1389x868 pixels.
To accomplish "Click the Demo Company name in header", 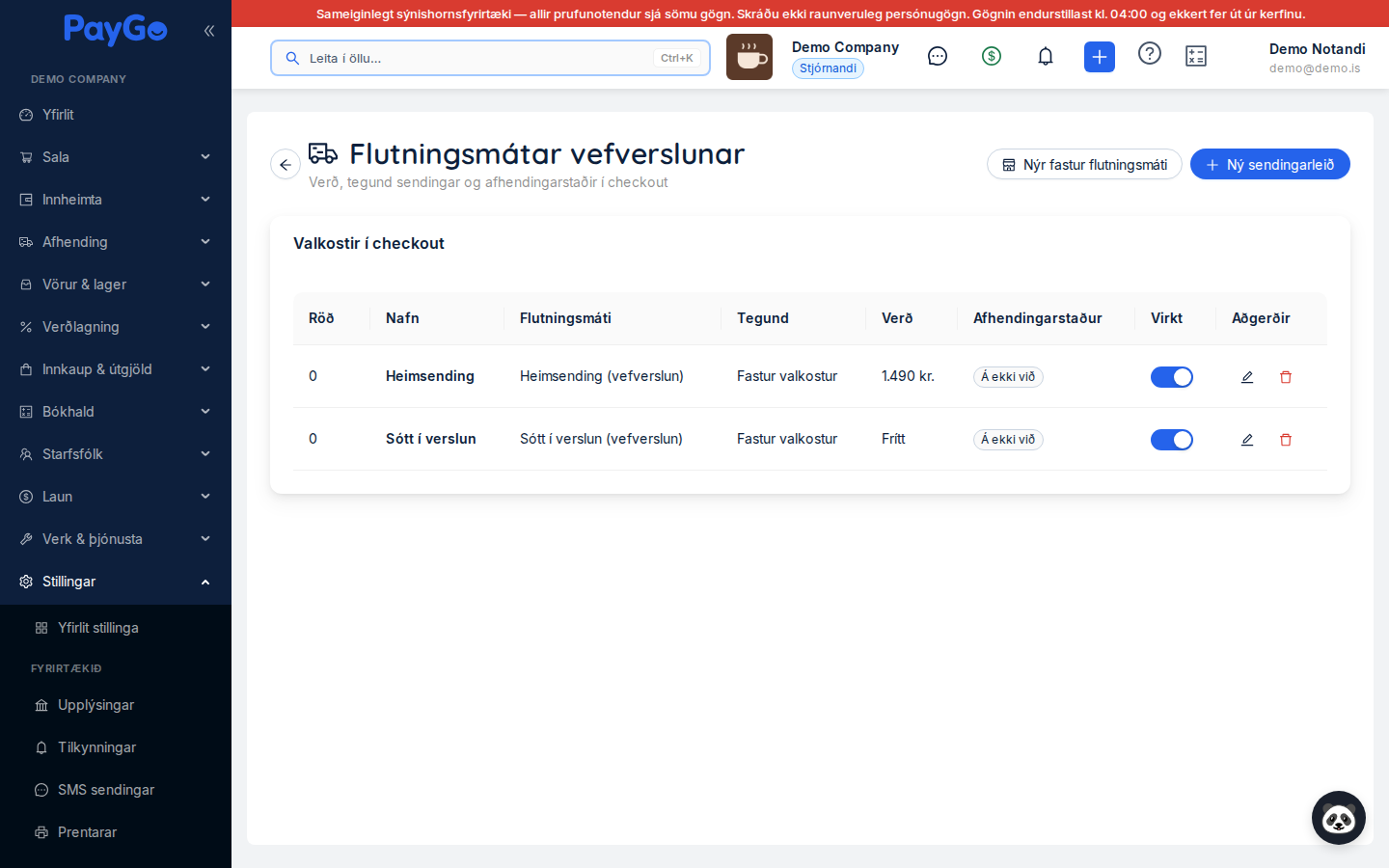I will click(x=845, y=47).
